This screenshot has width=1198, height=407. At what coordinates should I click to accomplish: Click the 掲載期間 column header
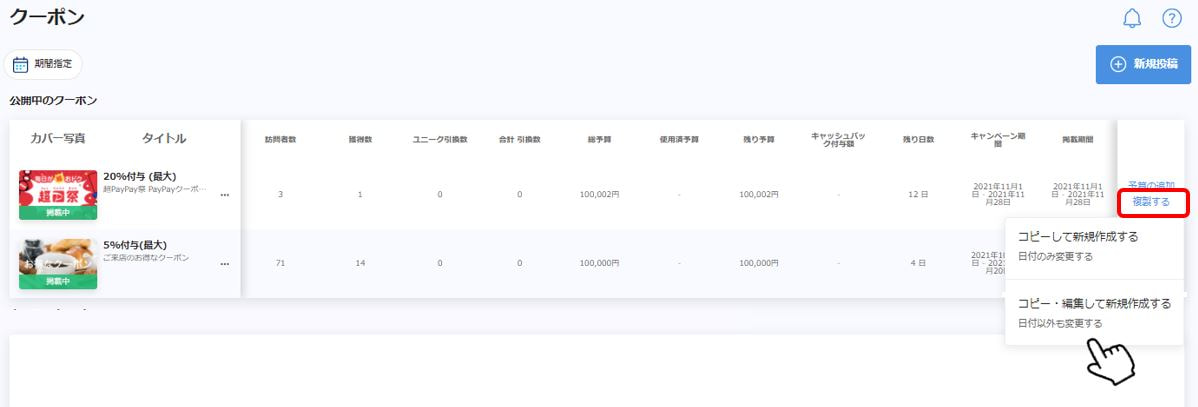pyautogui.click(x=1077, y=139)
